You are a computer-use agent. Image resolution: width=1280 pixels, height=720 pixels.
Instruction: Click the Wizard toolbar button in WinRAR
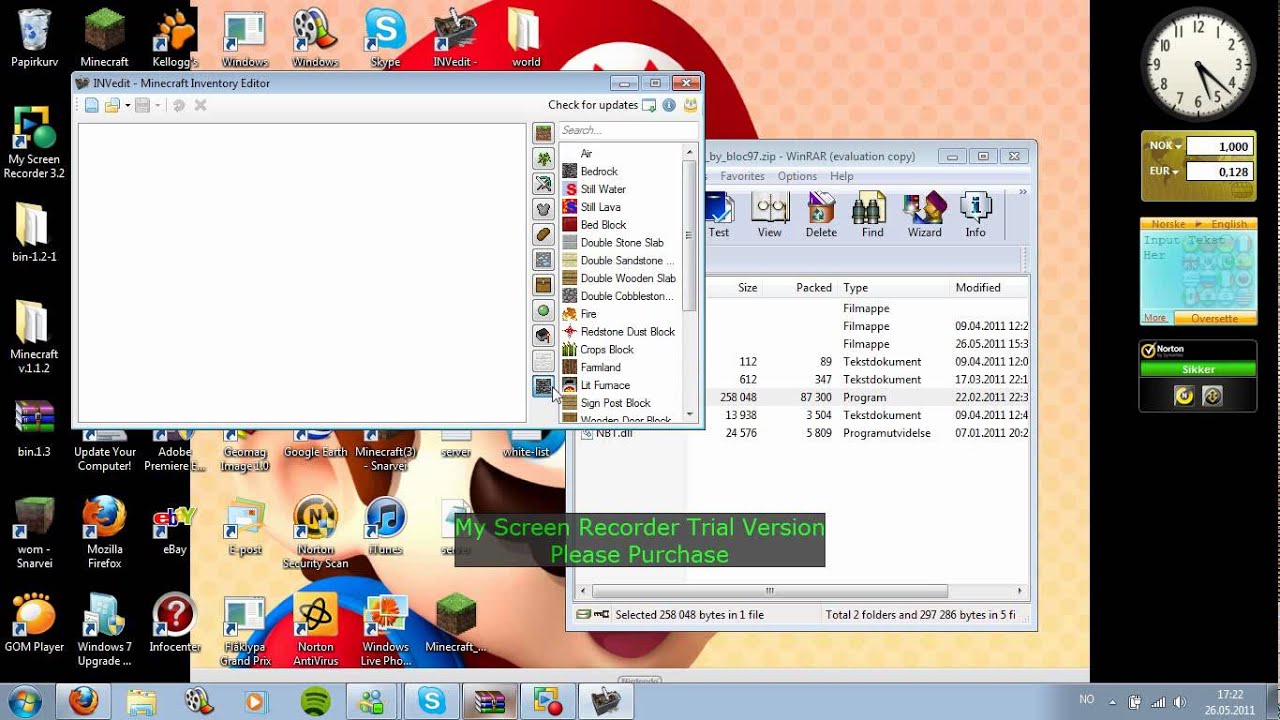(x=925, y=216)
